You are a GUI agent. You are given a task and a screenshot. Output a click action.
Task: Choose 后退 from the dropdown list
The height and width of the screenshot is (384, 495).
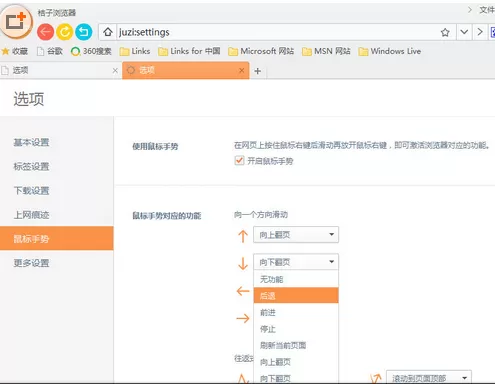click(x=296, y=296)
